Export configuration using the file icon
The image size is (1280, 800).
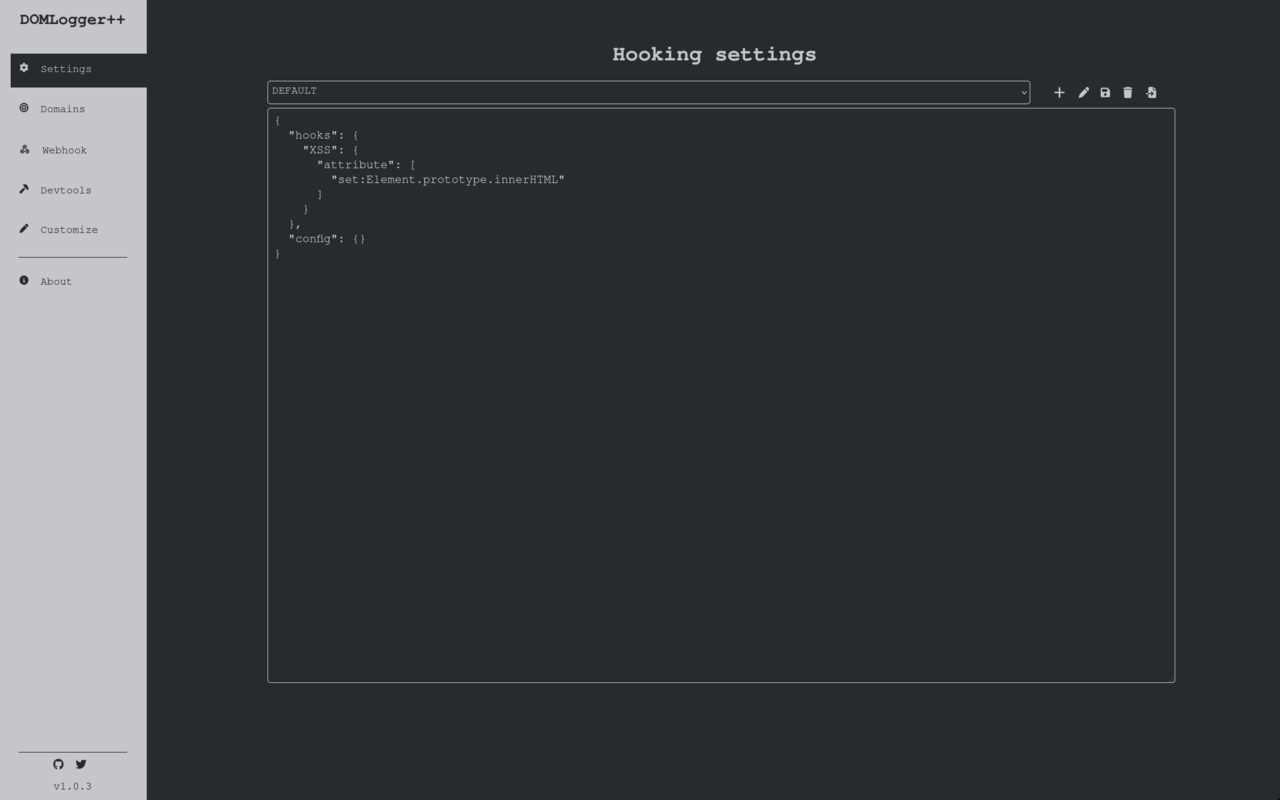[1151, 92]
